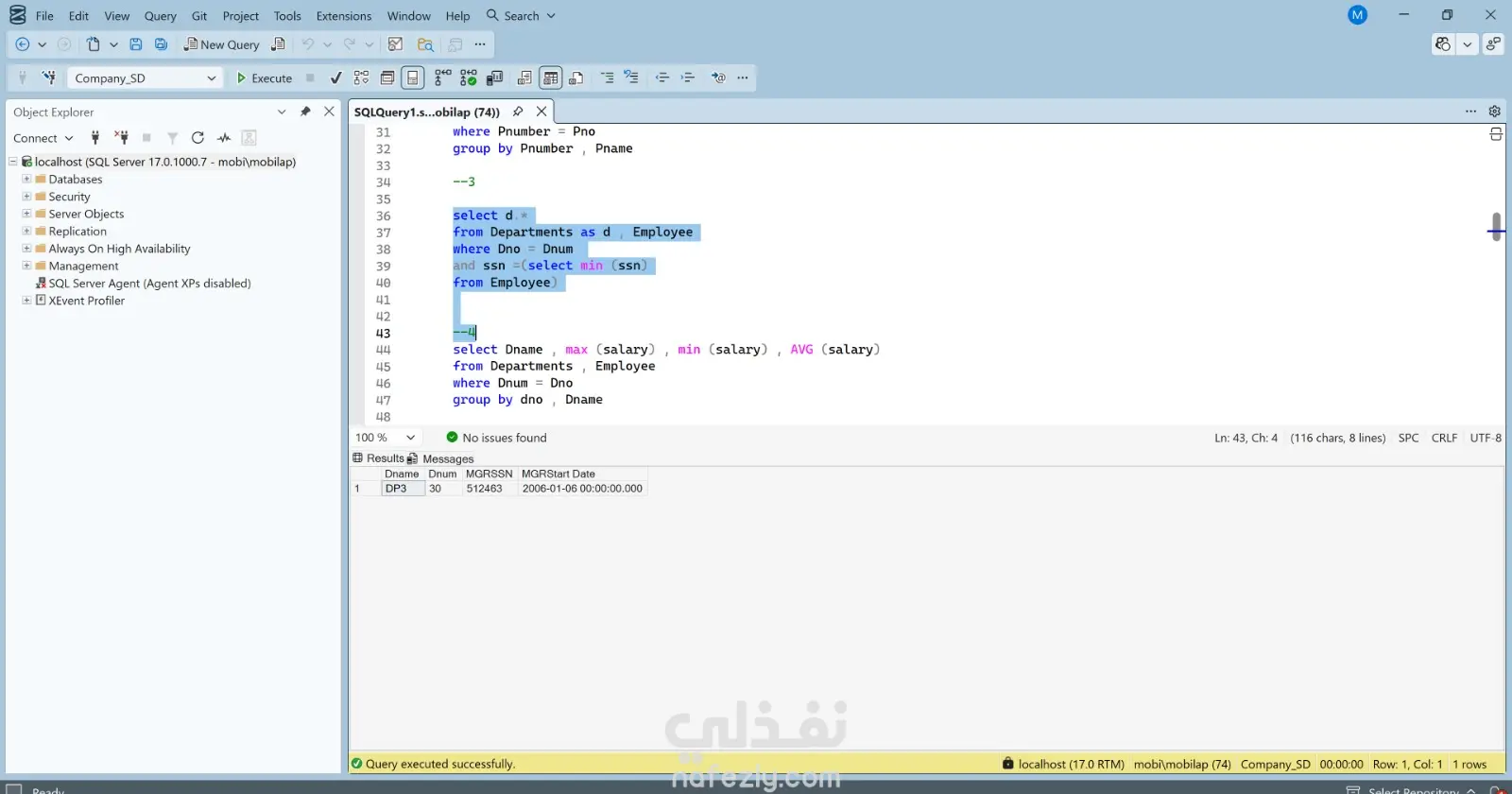Decrease the line indent
Screen dimensions: 1512x794
coord(661,78)
